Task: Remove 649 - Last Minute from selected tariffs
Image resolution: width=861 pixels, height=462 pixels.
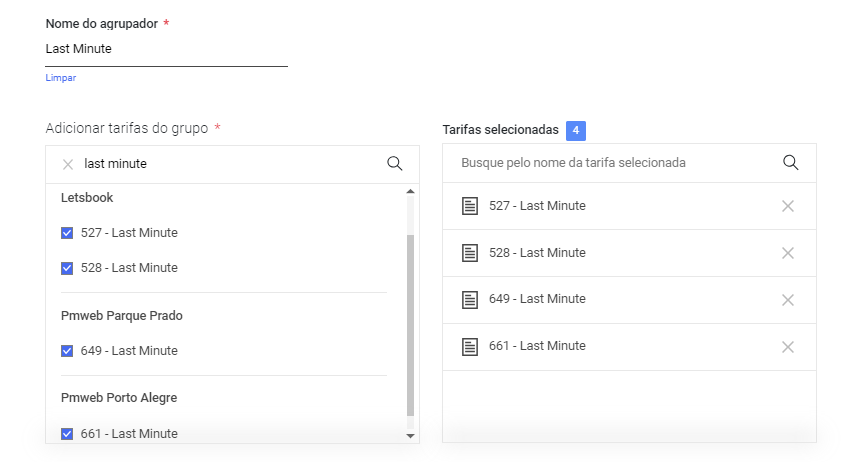Action: 788,300
